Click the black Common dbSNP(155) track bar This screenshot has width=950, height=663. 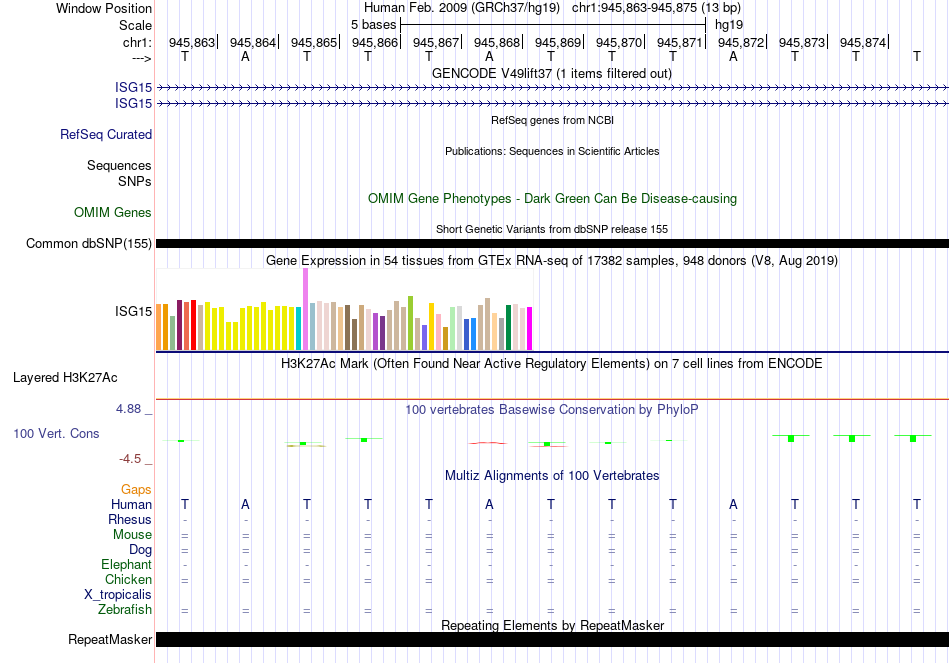coord(552,244)
